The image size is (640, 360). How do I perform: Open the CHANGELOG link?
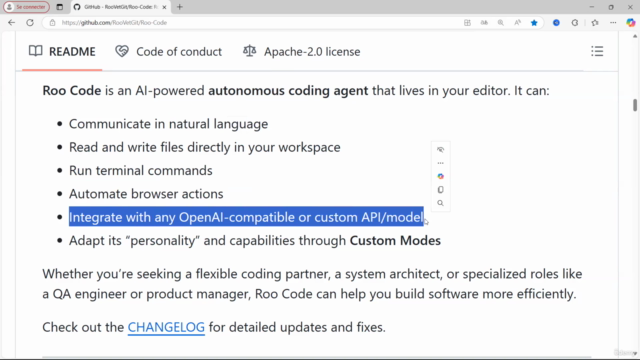pyautogui.click(x=166, y=327)
